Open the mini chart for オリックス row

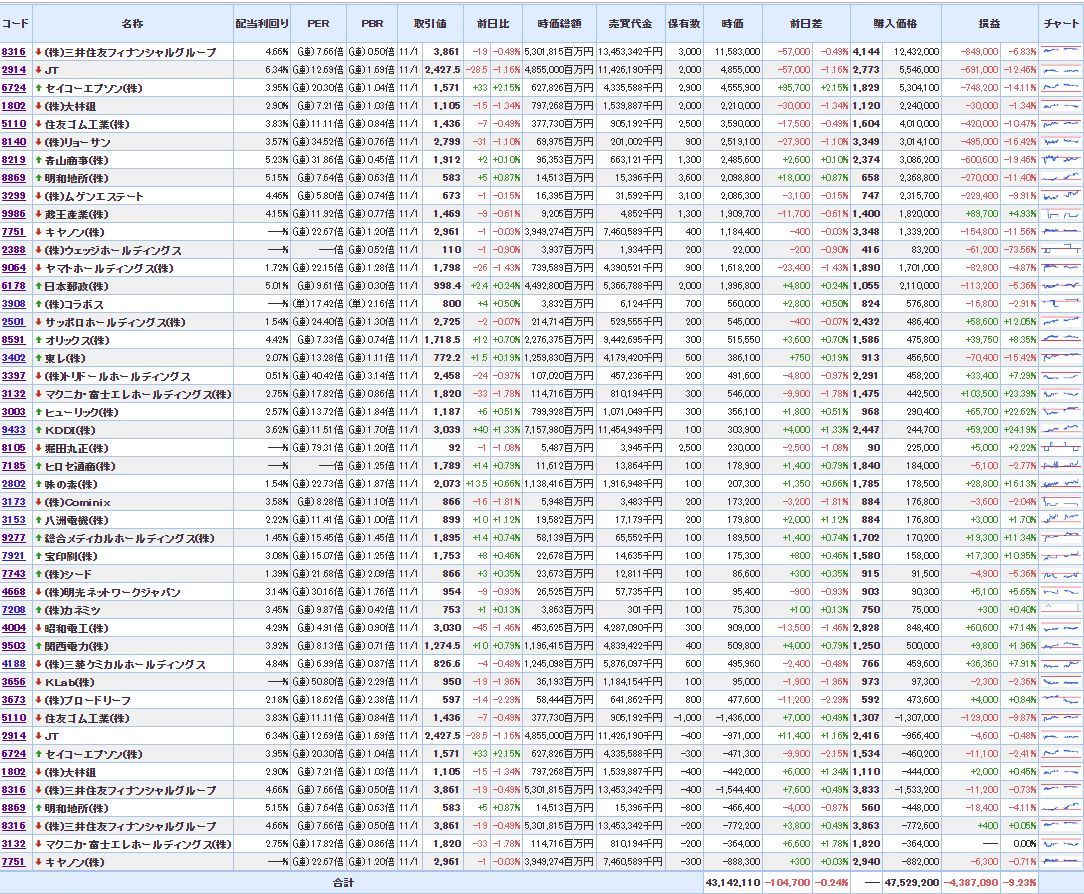pyautogui.click(x=1060, y=340)
